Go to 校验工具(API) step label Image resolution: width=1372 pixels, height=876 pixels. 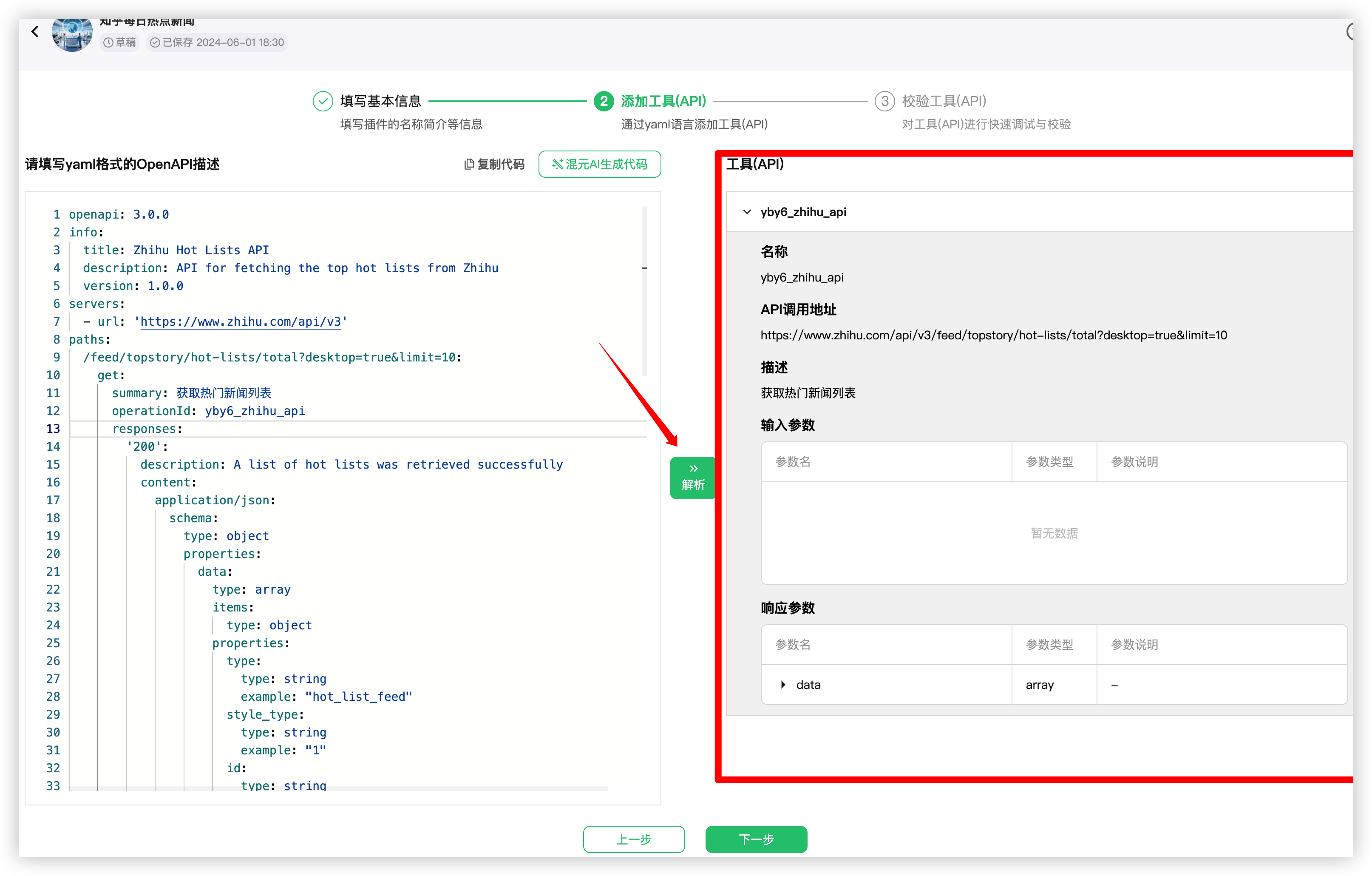pyautogui.click(x=944, y=101)
